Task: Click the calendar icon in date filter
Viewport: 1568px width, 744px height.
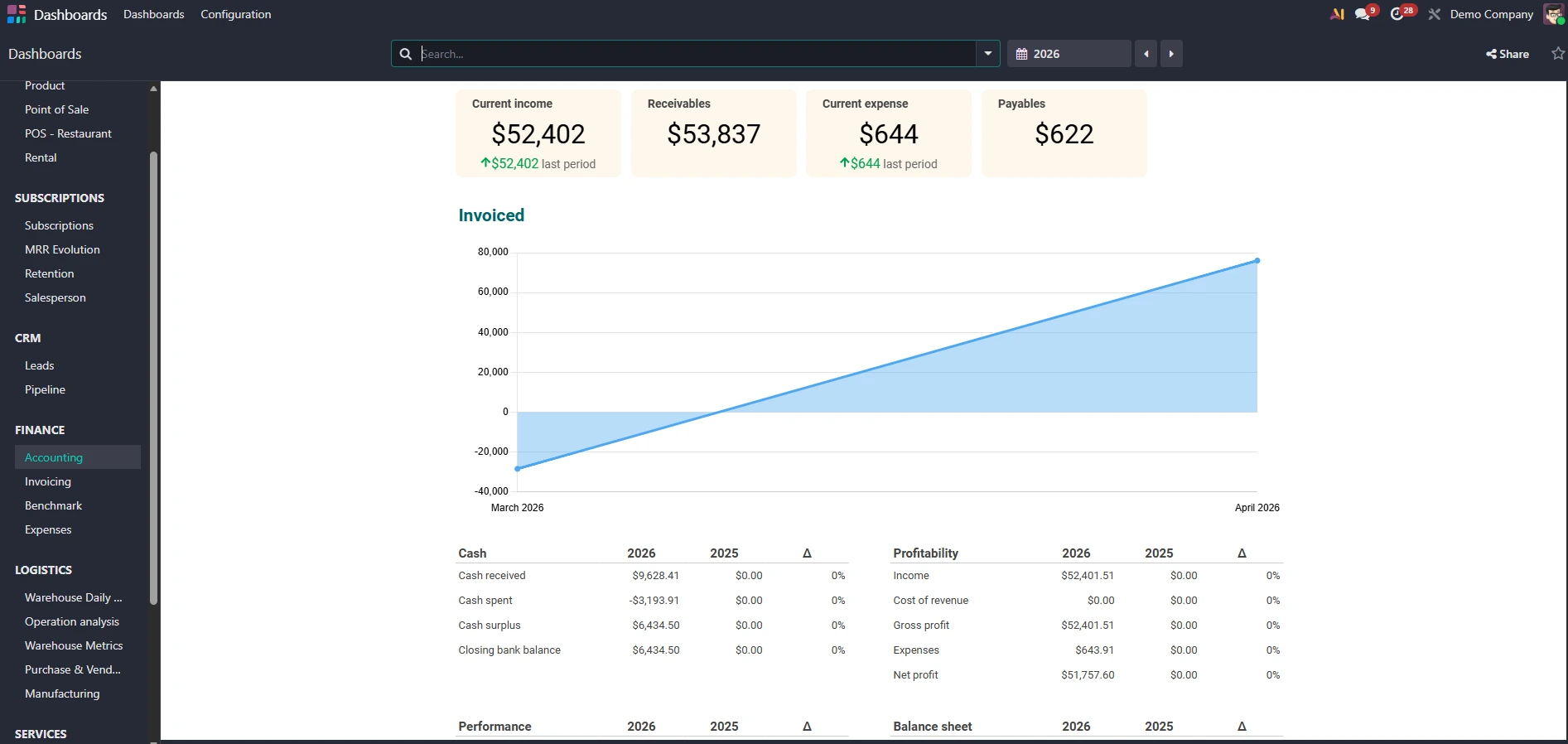Action: tap(1022, 54)
